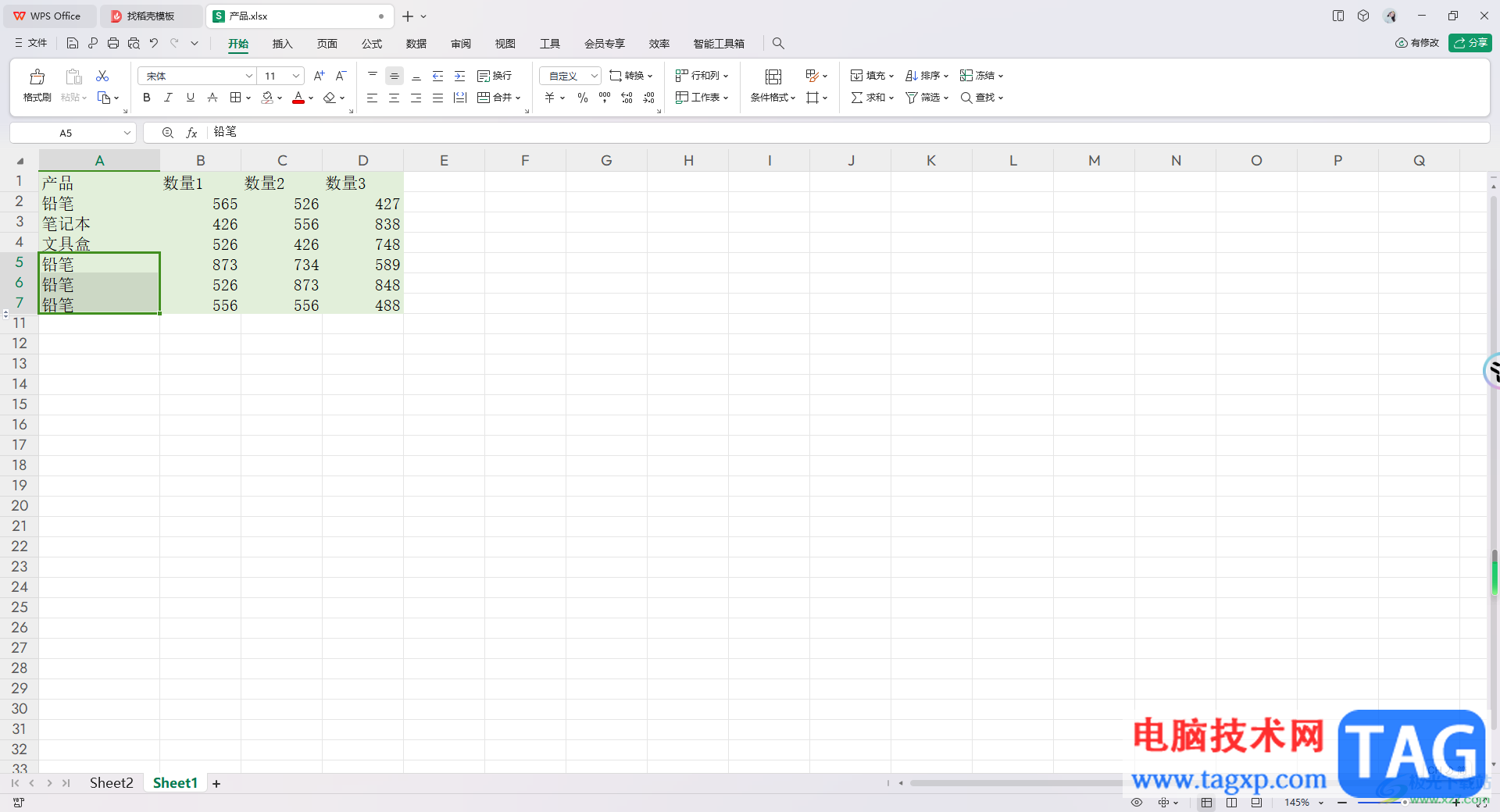Image resolution: width=1500 pixels, height=812 pixels.
Task: Click the decrease indent icon
Action: (437, 76)
